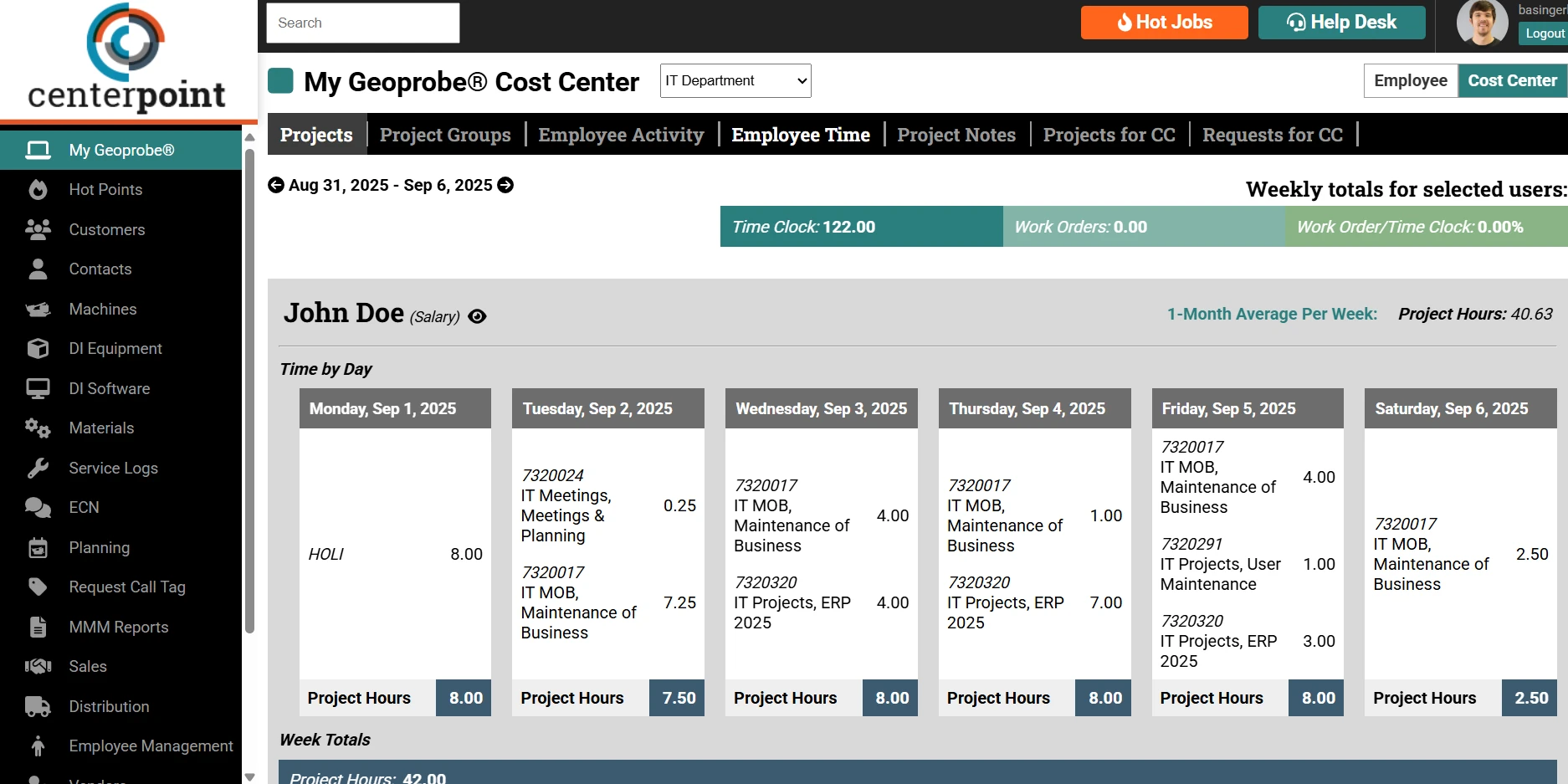Open MMM Reports document icon
1568x784 pixels.
tap(38, 627)
